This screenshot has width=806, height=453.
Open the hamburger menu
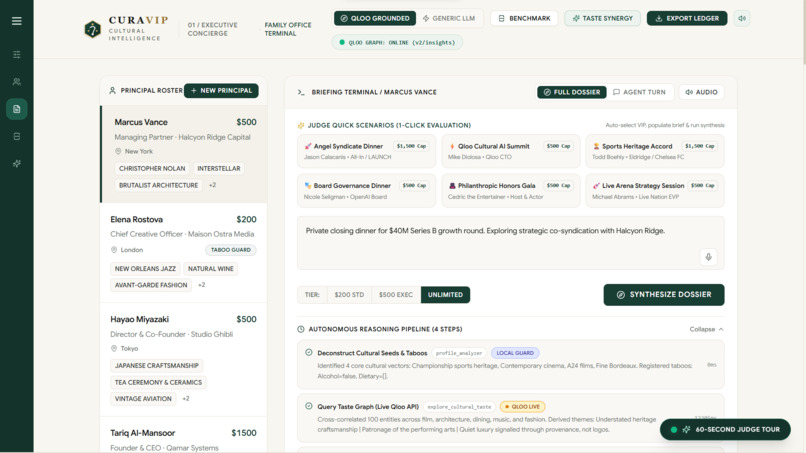pyautogui.click(x=16, y=21)
